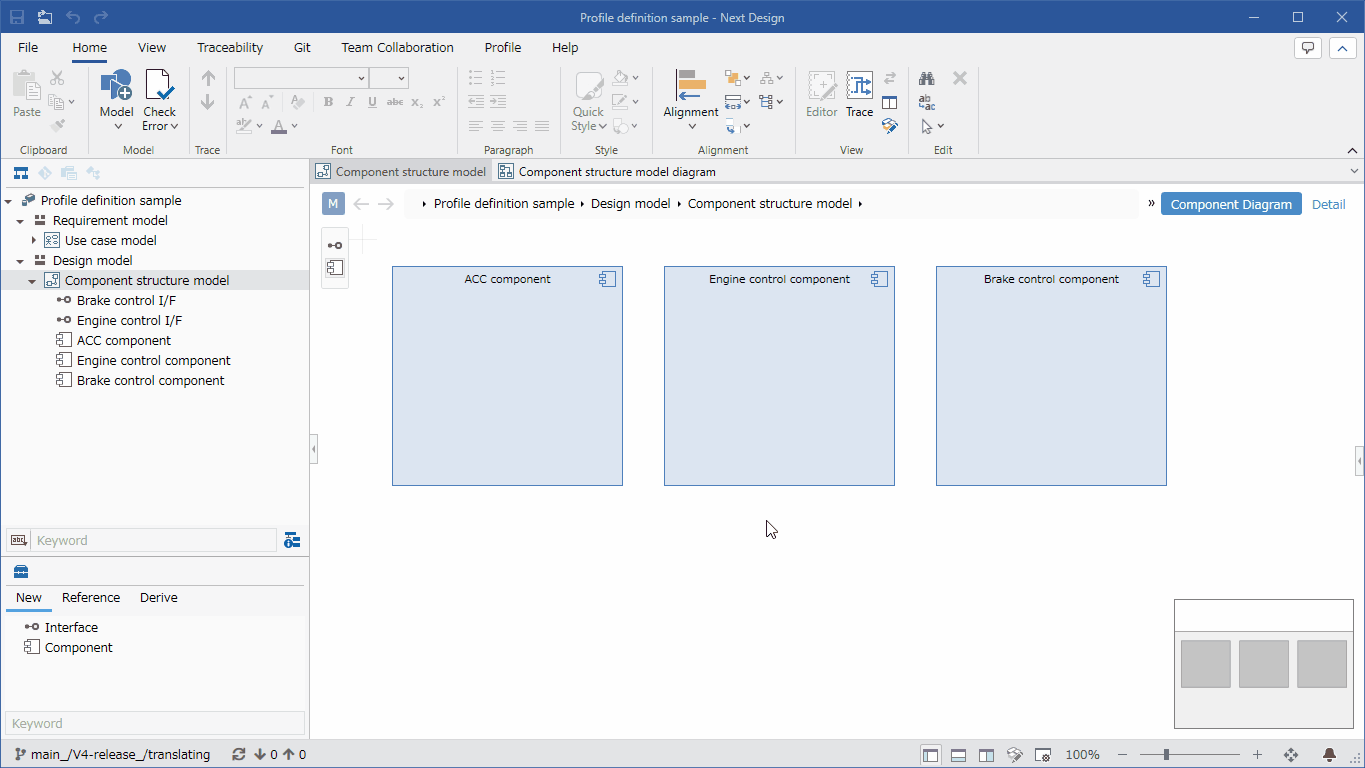Click the Git sync arrows in status bar
The height and width of the screenshot is (768, 1365).
pos(238,755)
